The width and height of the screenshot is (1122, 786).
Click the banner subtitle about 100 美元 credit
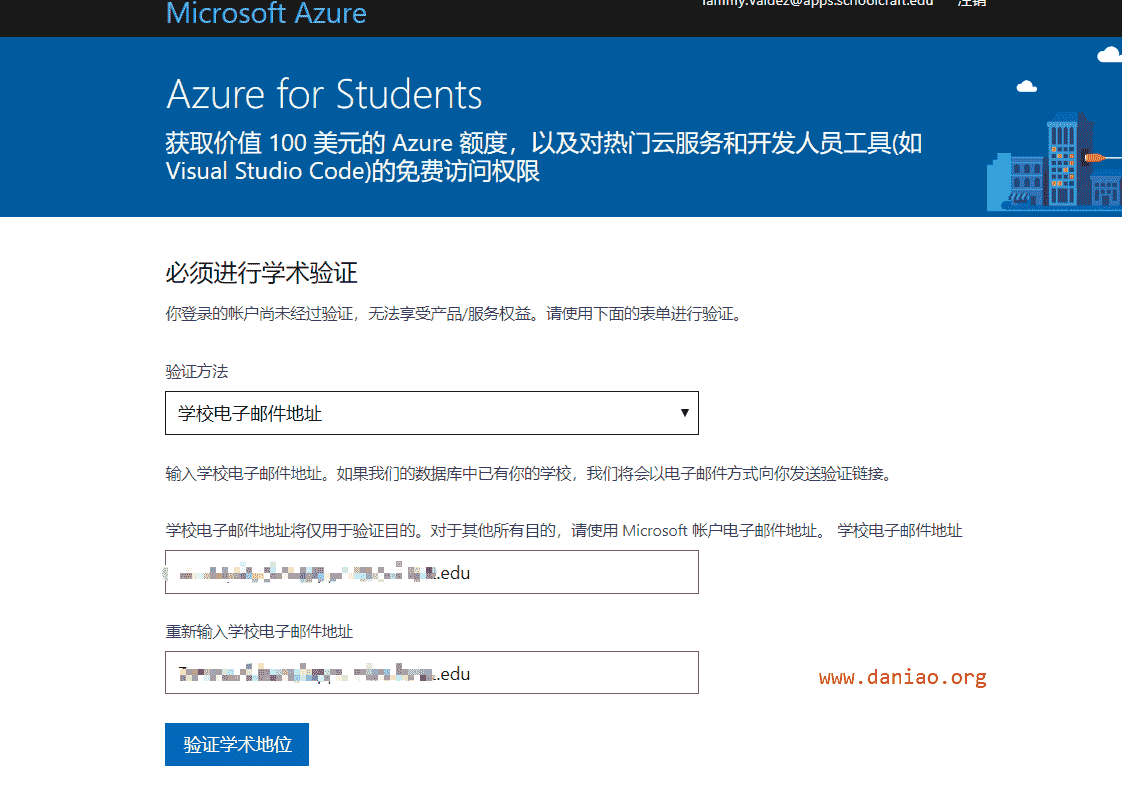[x=544, y=157]
